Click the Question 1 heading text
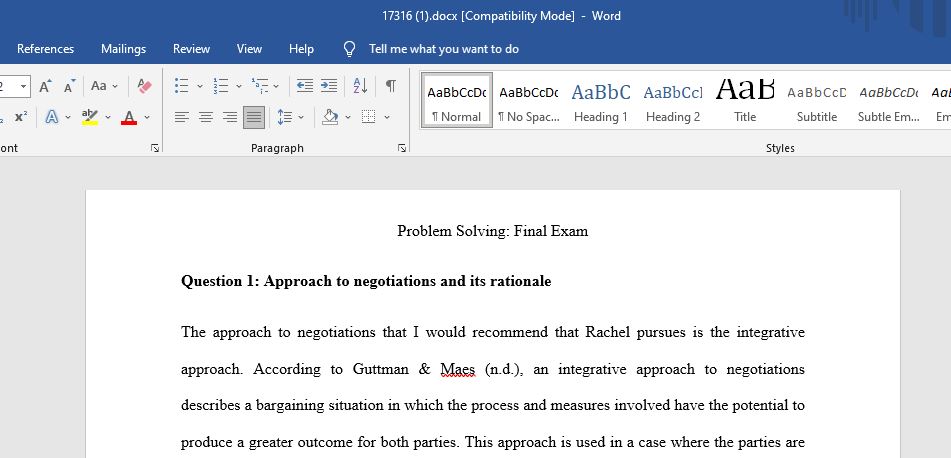This screenshot has width=951, height=458. click(x=366, y=281)
